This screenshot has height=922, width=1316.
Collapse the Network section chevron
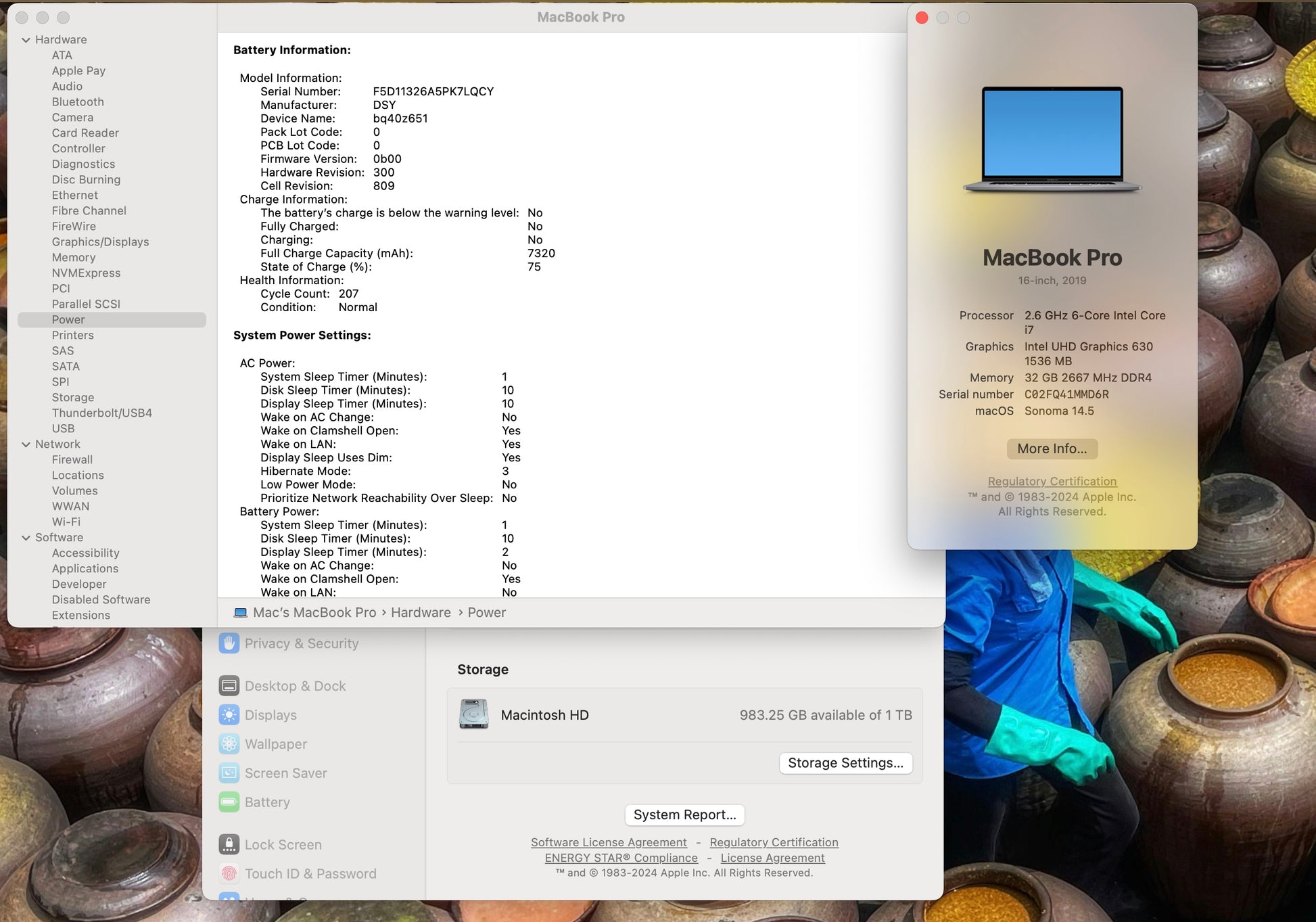click(26, 444)
